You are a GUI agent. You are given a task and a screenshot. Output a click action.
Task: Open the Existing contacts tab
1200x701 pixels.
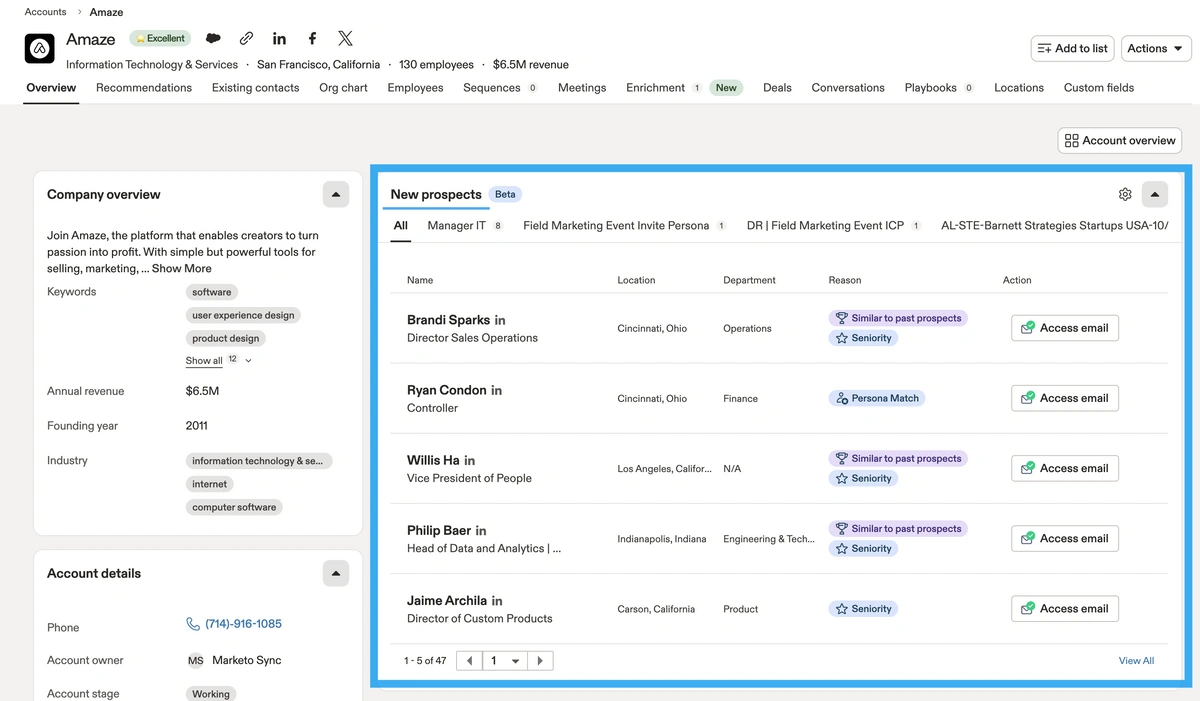coord(255,88)
